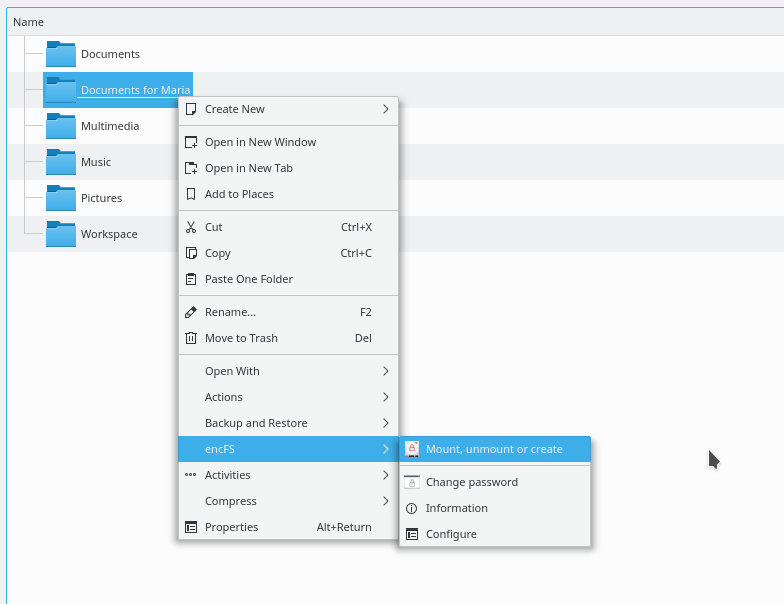Click the Music folder icon
This screenshot has height=604, width=784.
pyautogui.click(x=60, y=162)
